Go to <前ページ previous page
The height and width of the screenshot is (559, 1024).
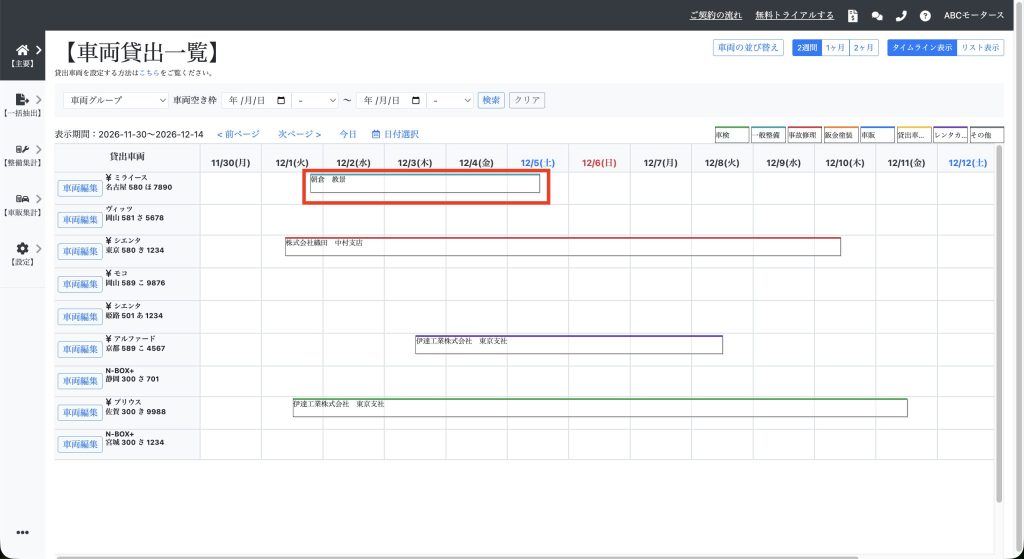click(x=238, y=135)
